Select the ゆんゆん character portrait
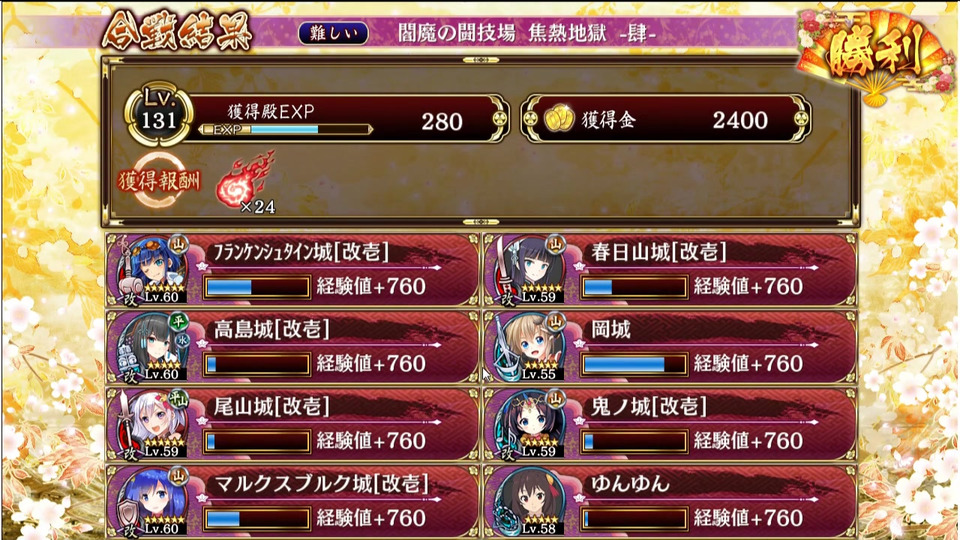 point(529,501)
